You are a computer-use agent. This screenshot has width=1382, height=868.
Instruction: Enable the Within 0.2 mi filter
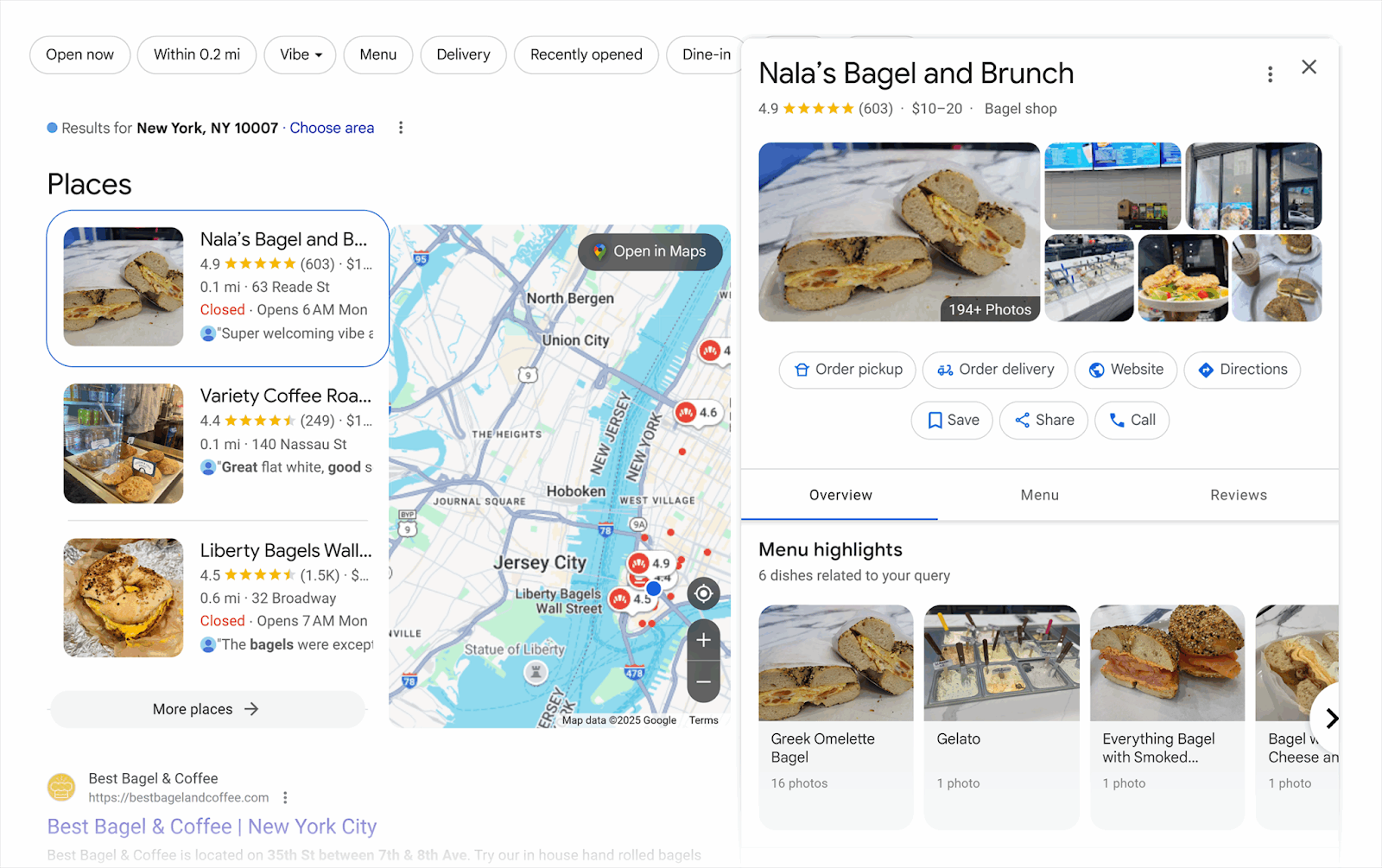point(197,54)
